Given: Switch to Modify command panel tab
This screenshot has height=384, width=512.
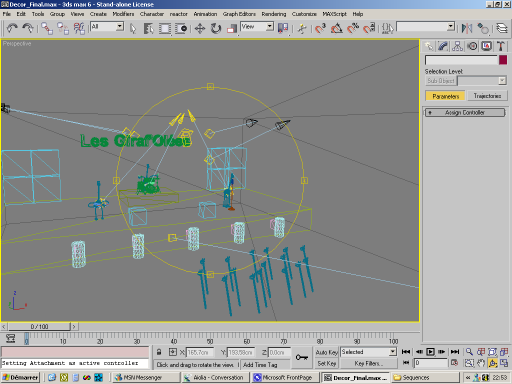Looking at the screenshot, I should coord(443,46).
